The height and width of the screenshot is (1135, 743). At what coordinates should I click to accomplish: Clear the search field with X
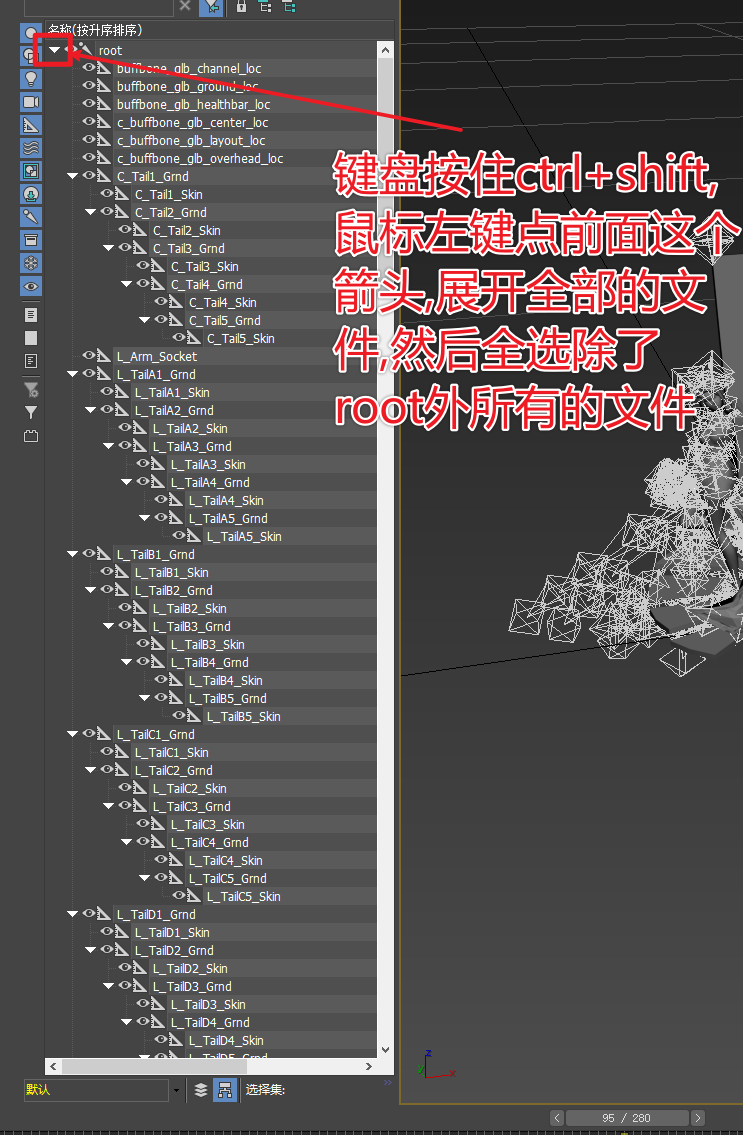pos(185,6)
